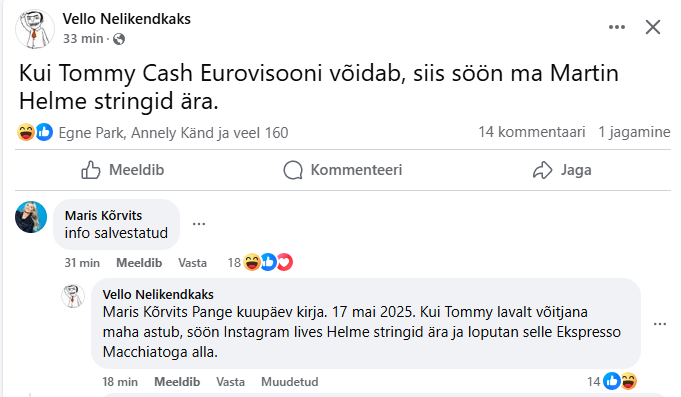Open options for Maris Kõrvits comment
The width and height of the screenshot is (681, 397).
click(x=199, y=224)
